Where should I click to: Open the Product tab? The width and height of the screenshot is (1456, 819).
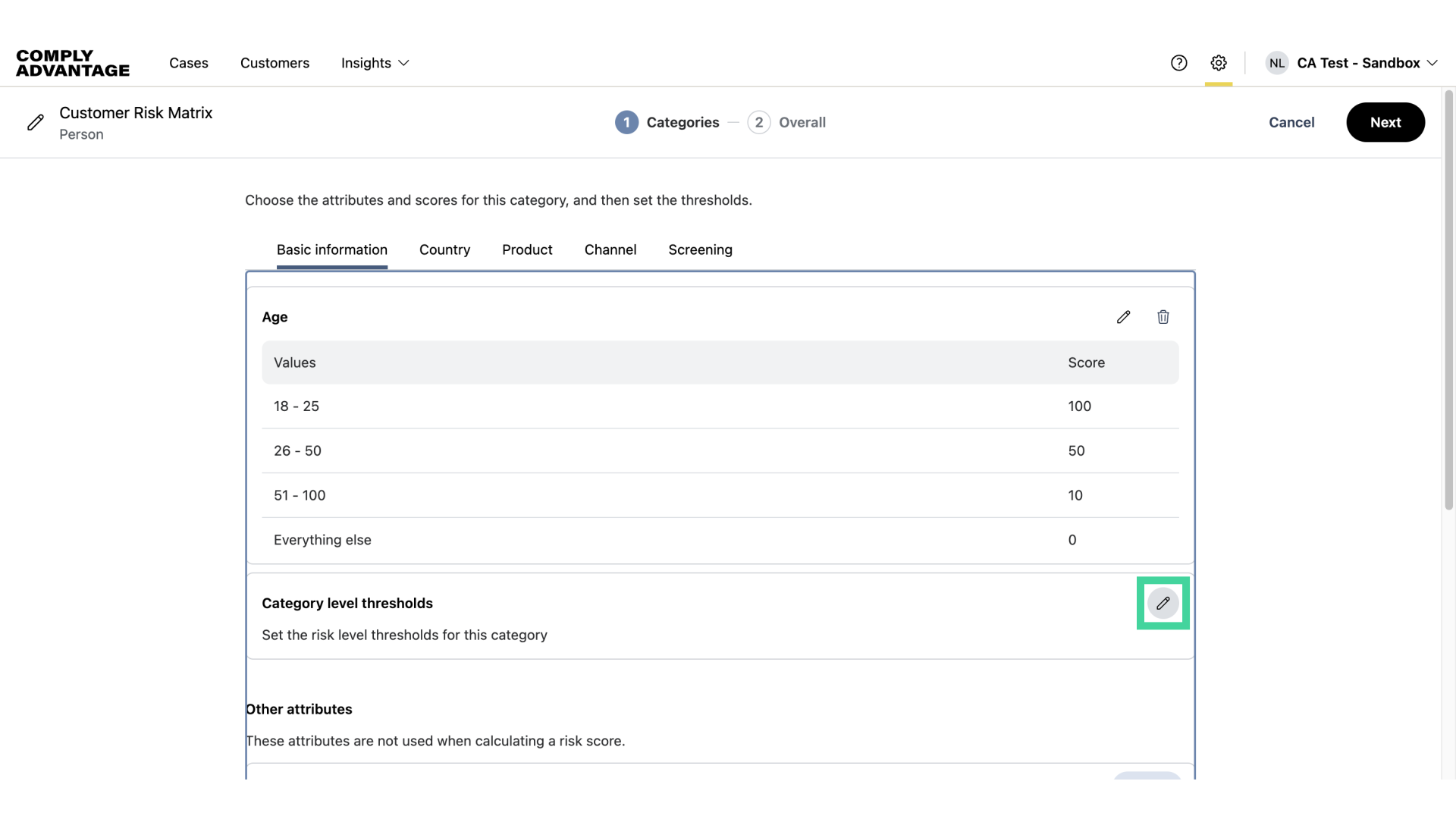tap(527, 249)
